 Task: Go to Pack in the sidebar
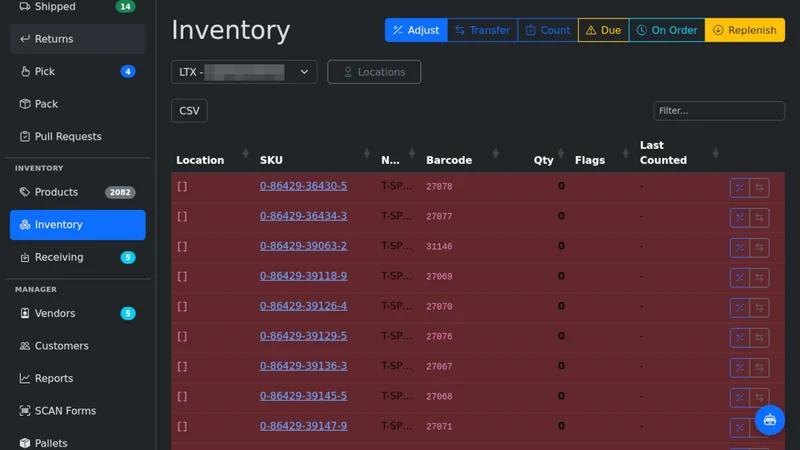click(78, 104)
